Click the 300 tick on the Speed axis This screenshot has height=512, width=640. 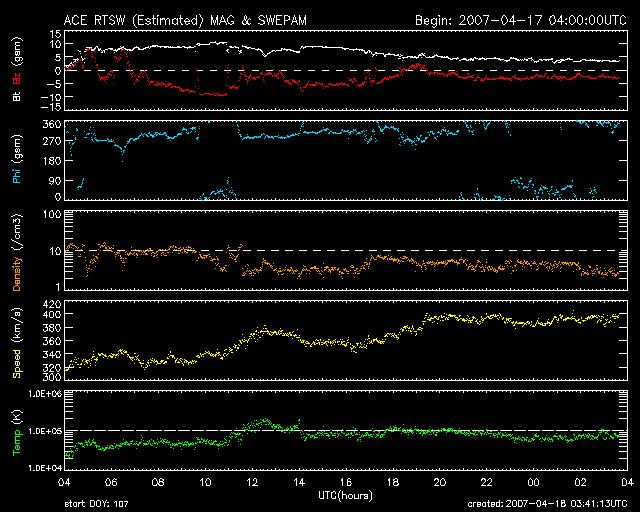tap(52, 377)
